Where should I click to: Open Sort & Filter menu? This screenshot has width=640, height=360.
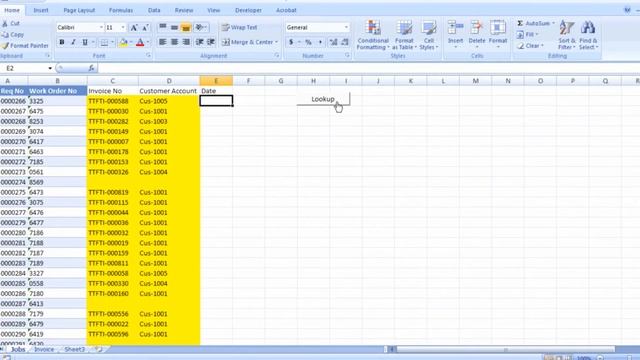(x=567, y=35)
